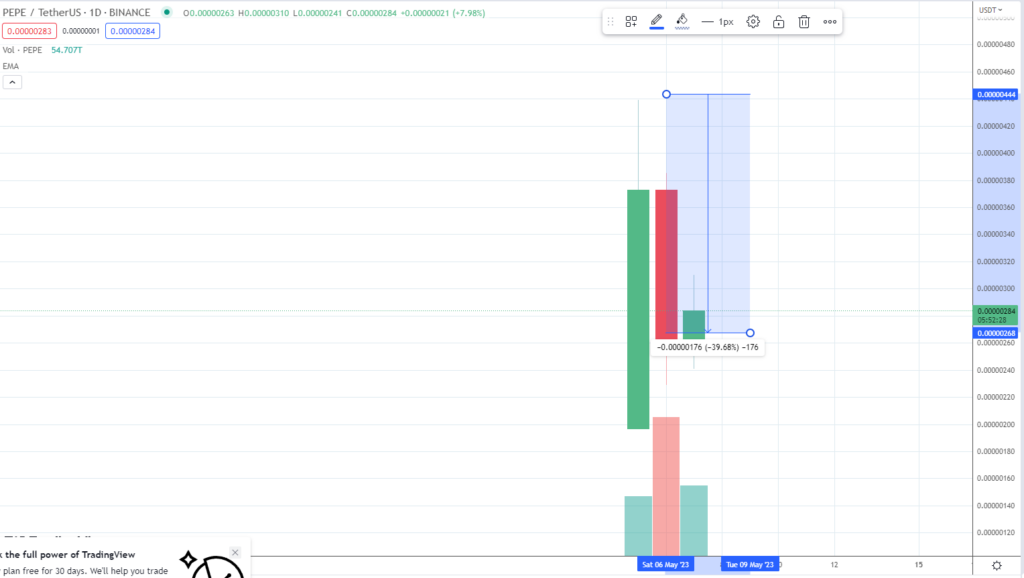Image resolution: width=1024 pixels, height=578 pixels.
Task: Select the EMA indicator label
Action: click(x=11, y=65)
